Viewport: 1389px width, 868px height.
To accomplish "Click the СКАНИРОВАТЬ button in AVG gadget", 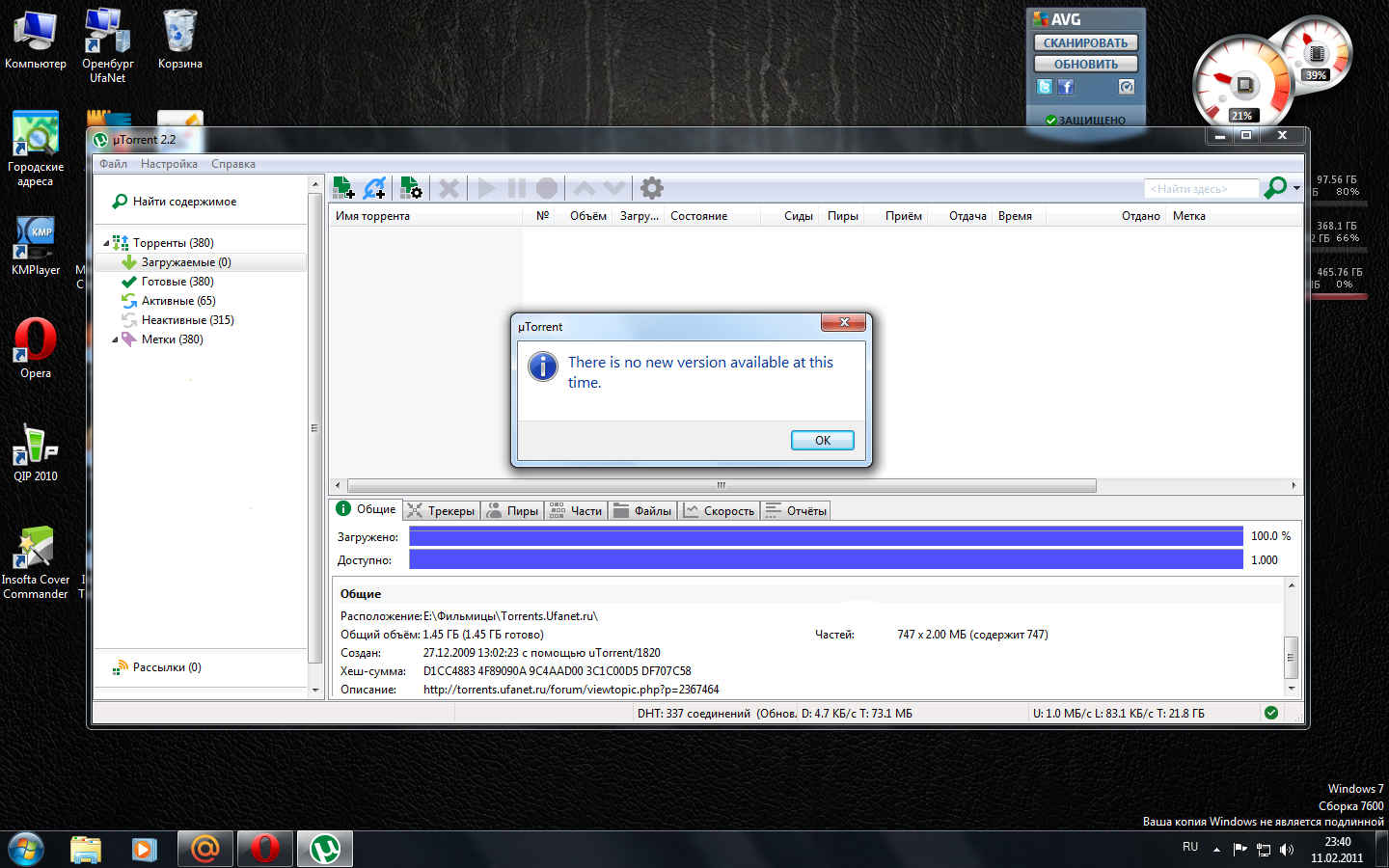I will (x=1085, y=42).
